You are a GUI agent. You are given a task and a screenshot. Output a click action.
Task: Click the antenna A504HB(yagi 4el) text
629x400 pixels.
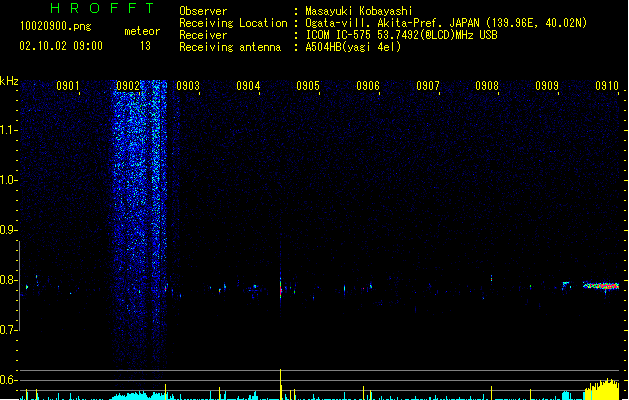pos(353,47)
